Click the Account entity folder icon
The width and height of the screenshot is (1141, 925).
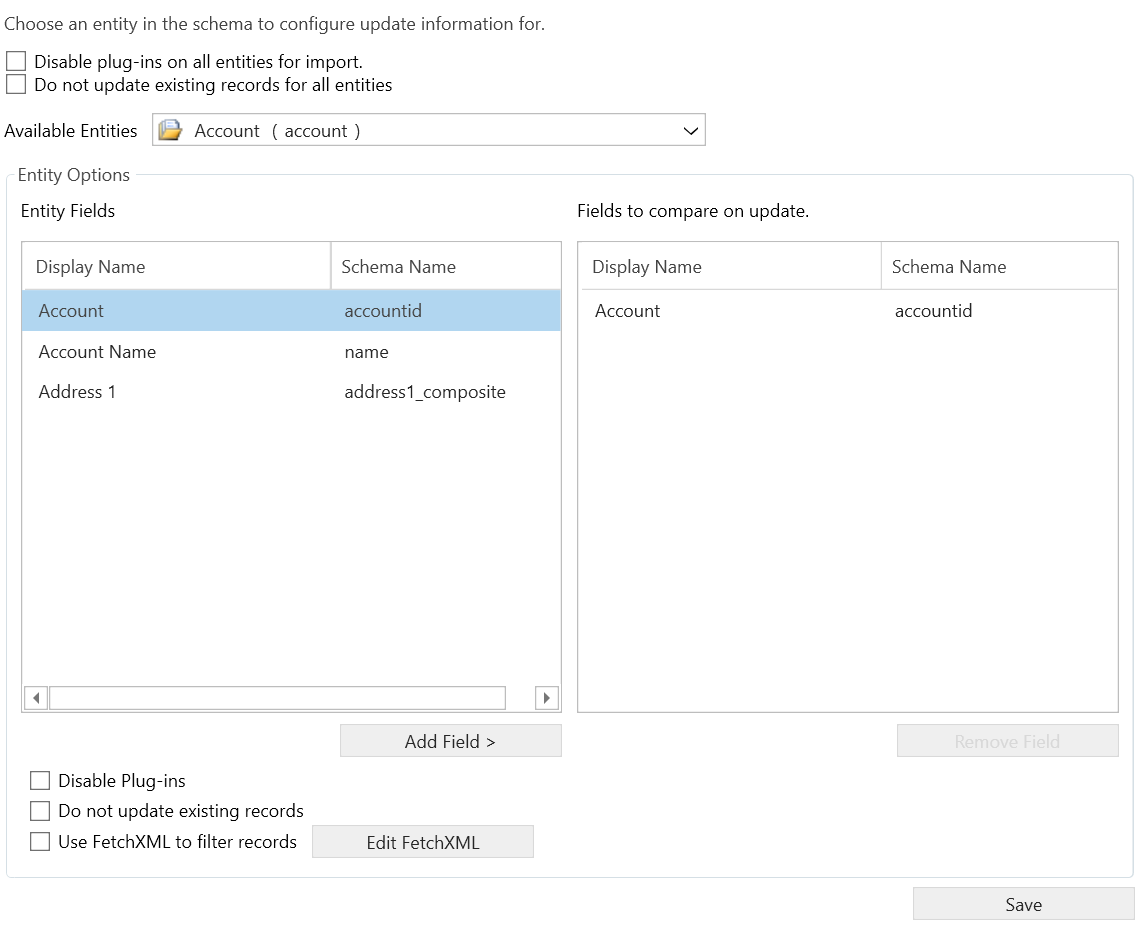(x=170, y=130)
